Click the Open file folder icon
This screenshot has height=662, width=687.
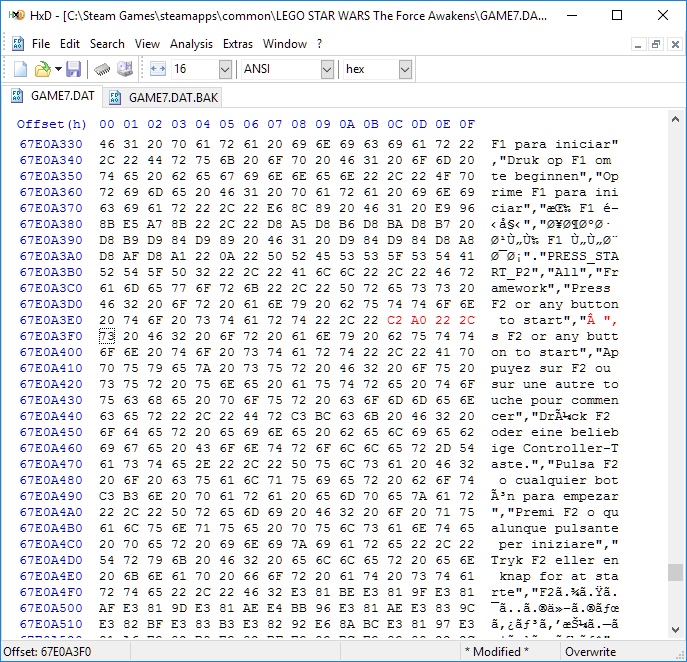[42, 69]
